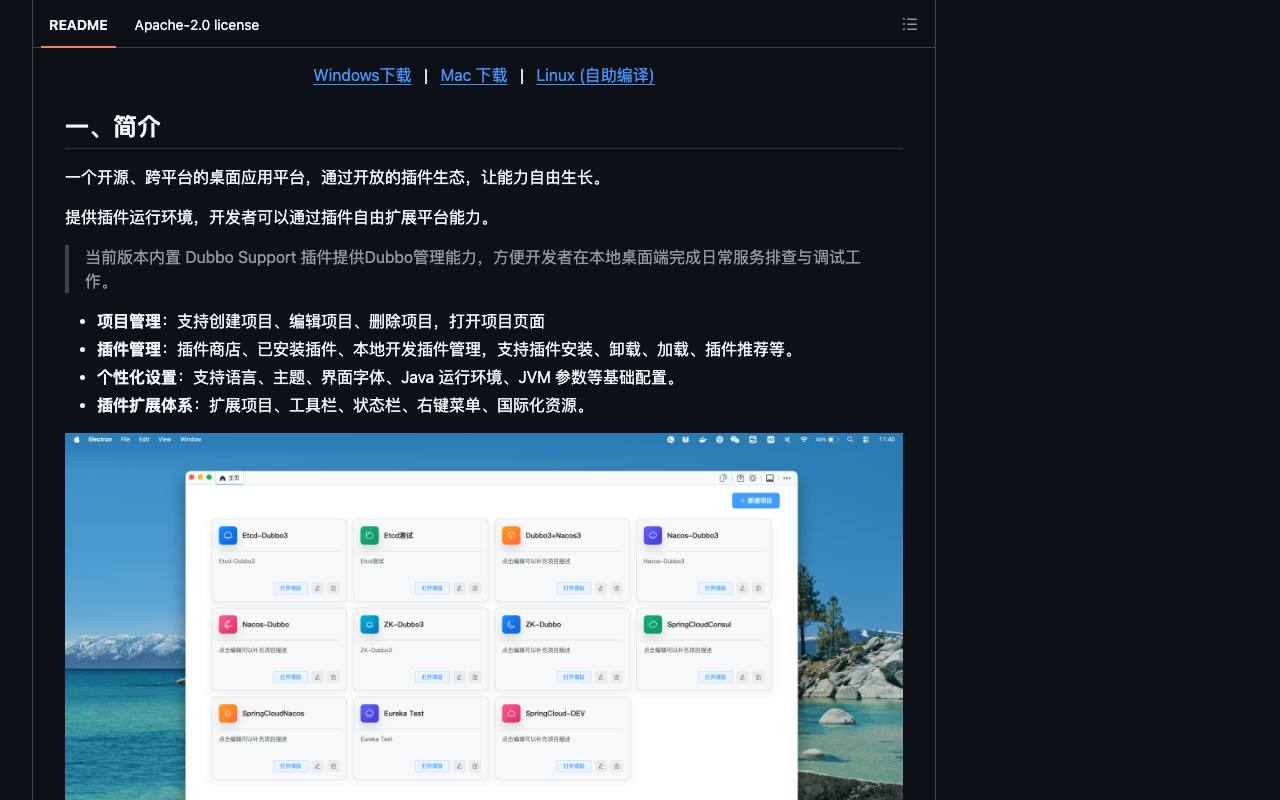Click the delete trash icon on the SpringCloudNacos card
This screenshot has width=1280, height=800.
[x=334, y=766]
